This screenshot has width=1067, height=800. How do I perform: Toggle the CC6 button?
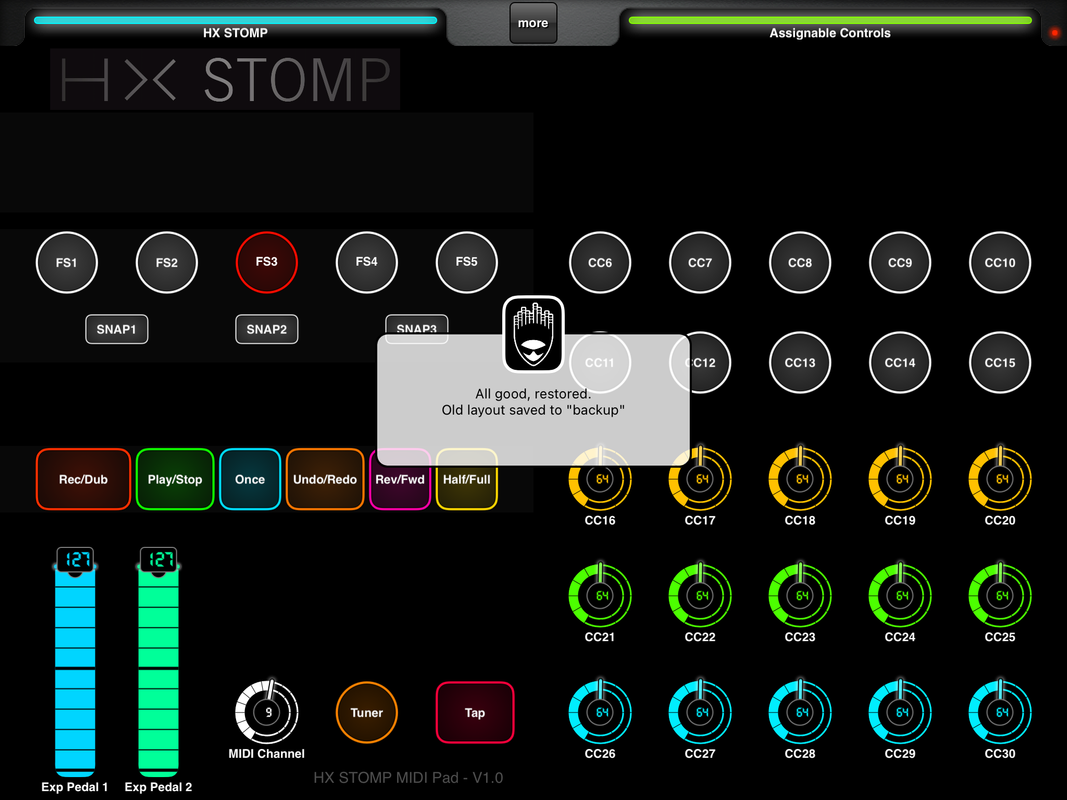point(600,263)
